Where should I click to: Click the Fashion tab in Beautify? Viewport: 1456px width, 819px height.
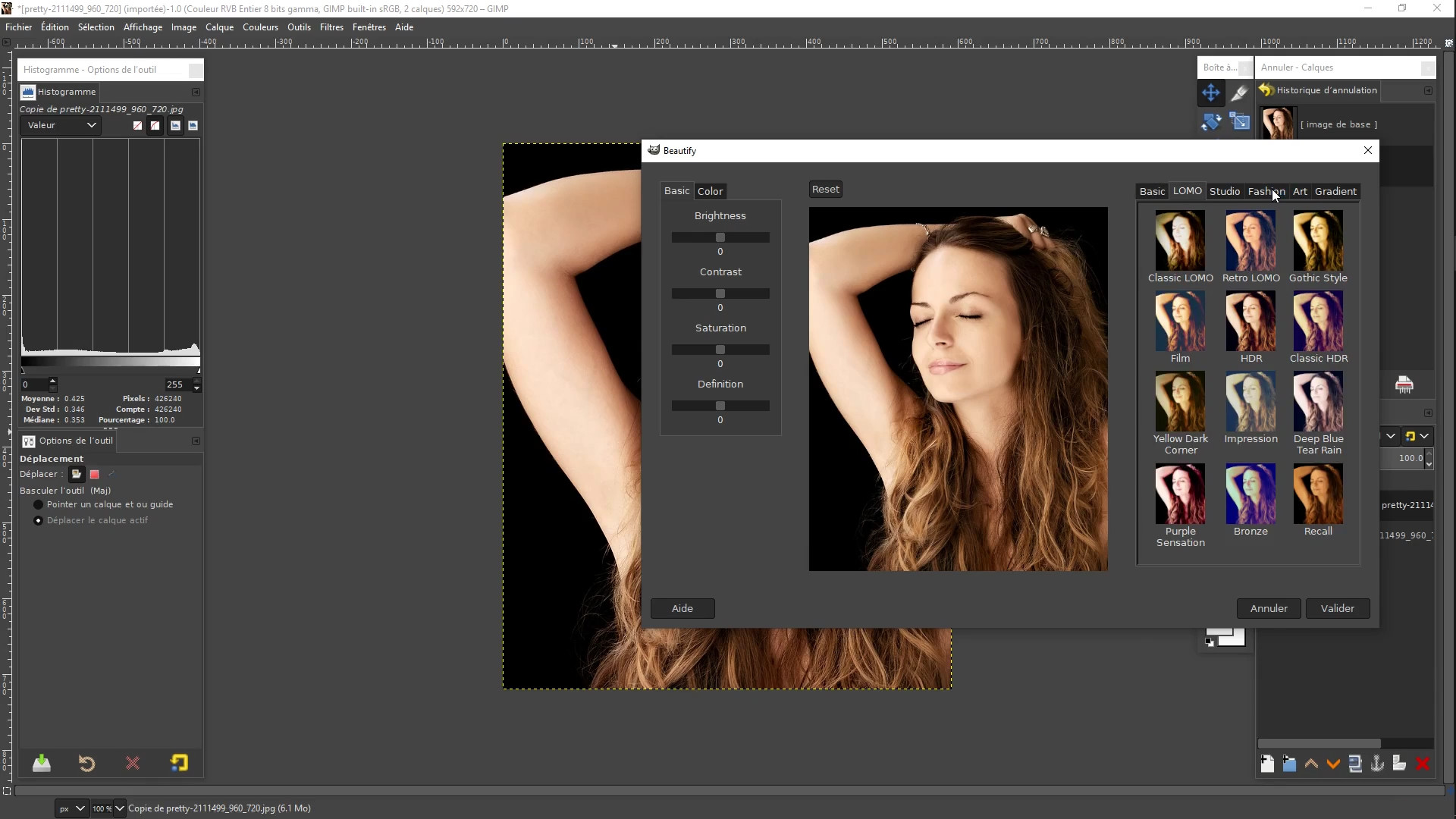click(1266, 191)
